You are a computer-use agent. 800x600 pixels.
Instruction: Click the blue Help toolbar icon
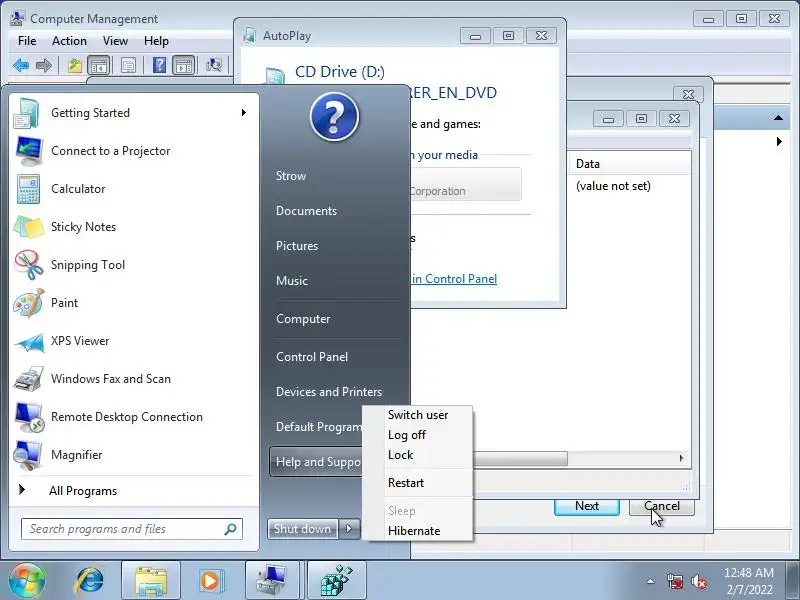(x=159, y=65)
